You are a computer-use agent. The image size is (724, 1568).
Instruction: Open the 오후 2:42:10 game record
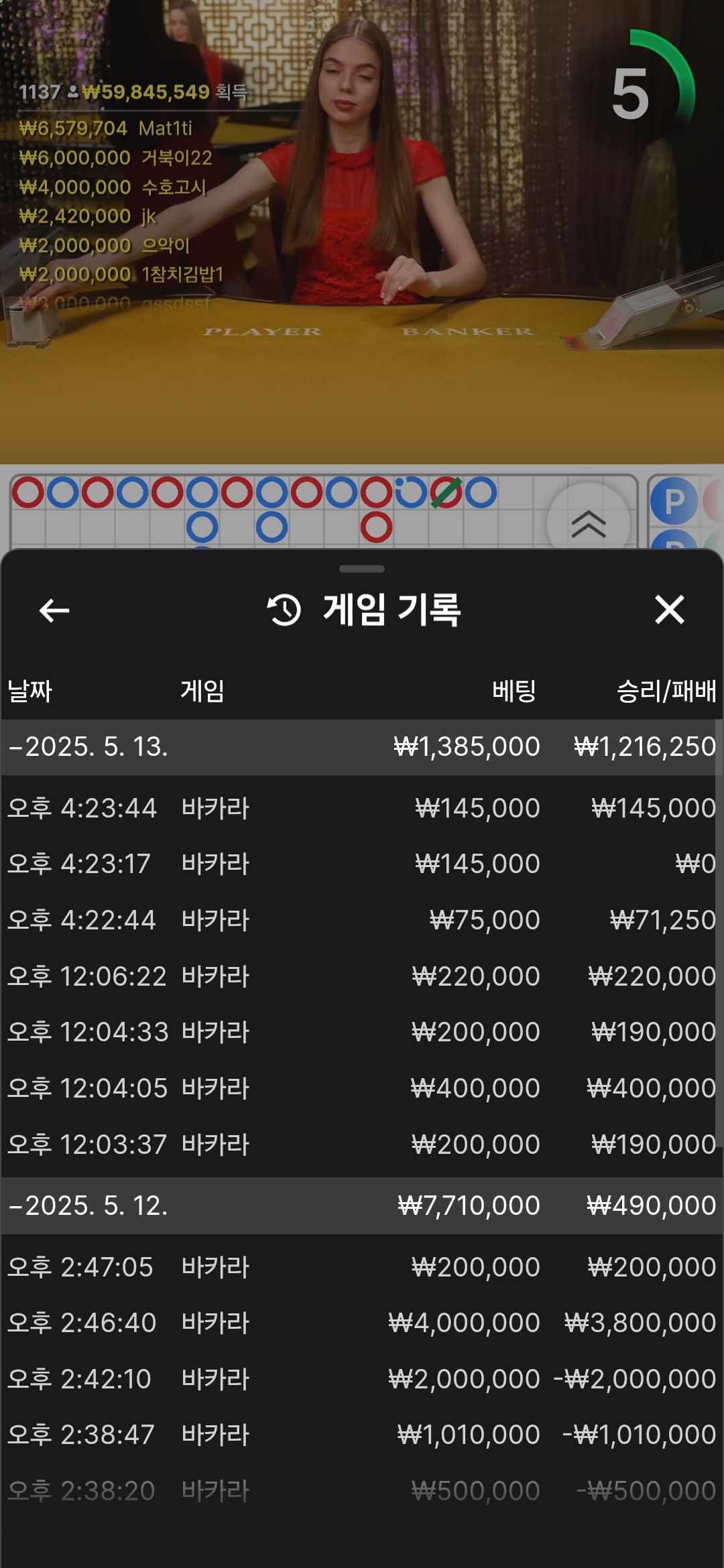[362, 1379]
